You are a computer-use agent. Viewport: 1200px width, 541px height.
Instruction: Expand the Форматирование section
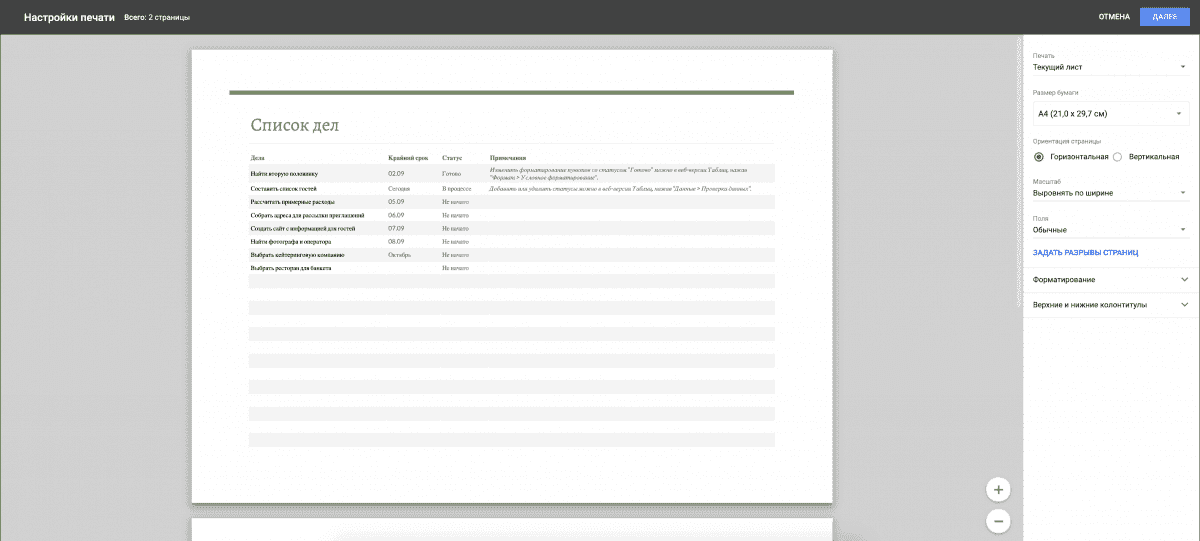[1110, 280]
